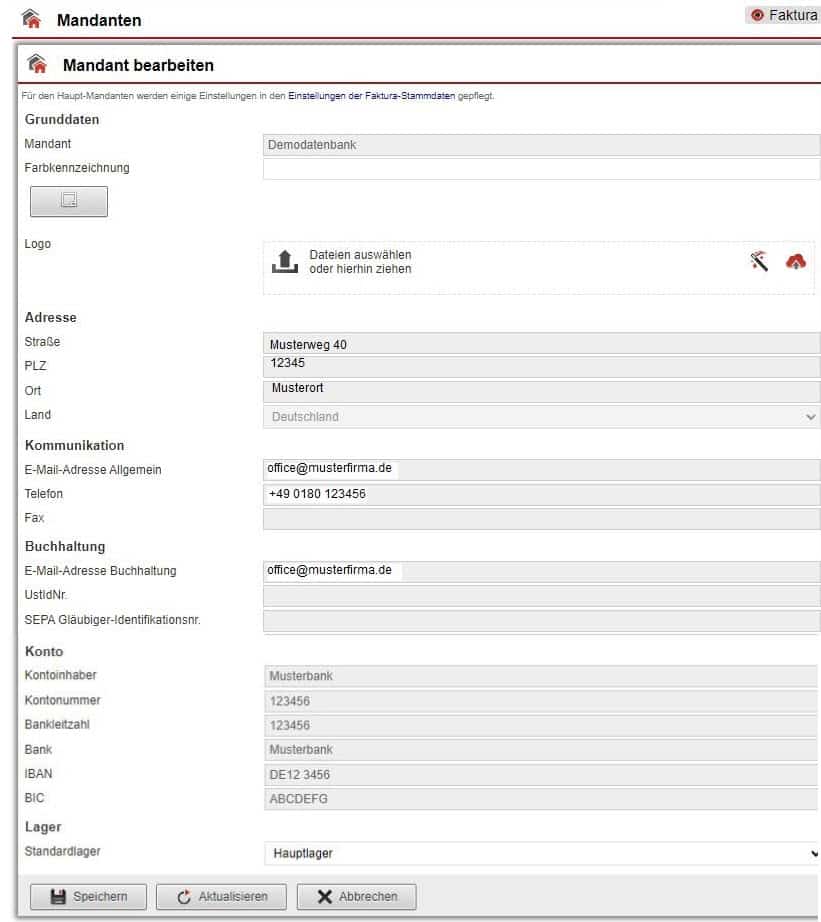This screenshot has width=821, height=922.
Task: Click the magic wand icon in Logo area
Action: coord(760,261)
